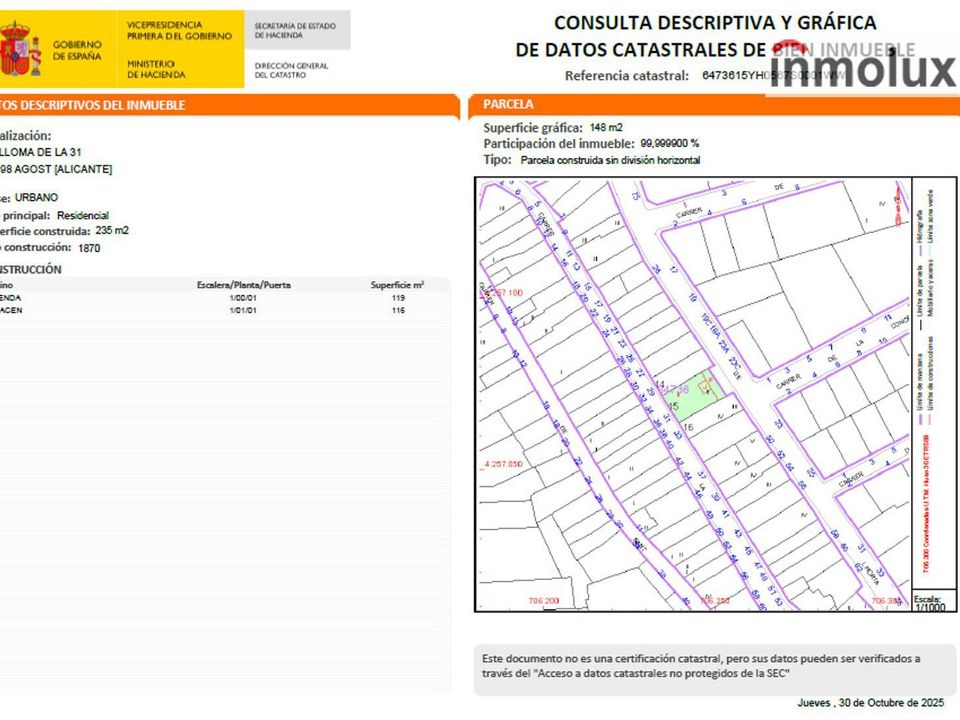960x720 pixels.
Task: Select the Superficie gráfica 148 m2 value
Action: click(606, 127)
